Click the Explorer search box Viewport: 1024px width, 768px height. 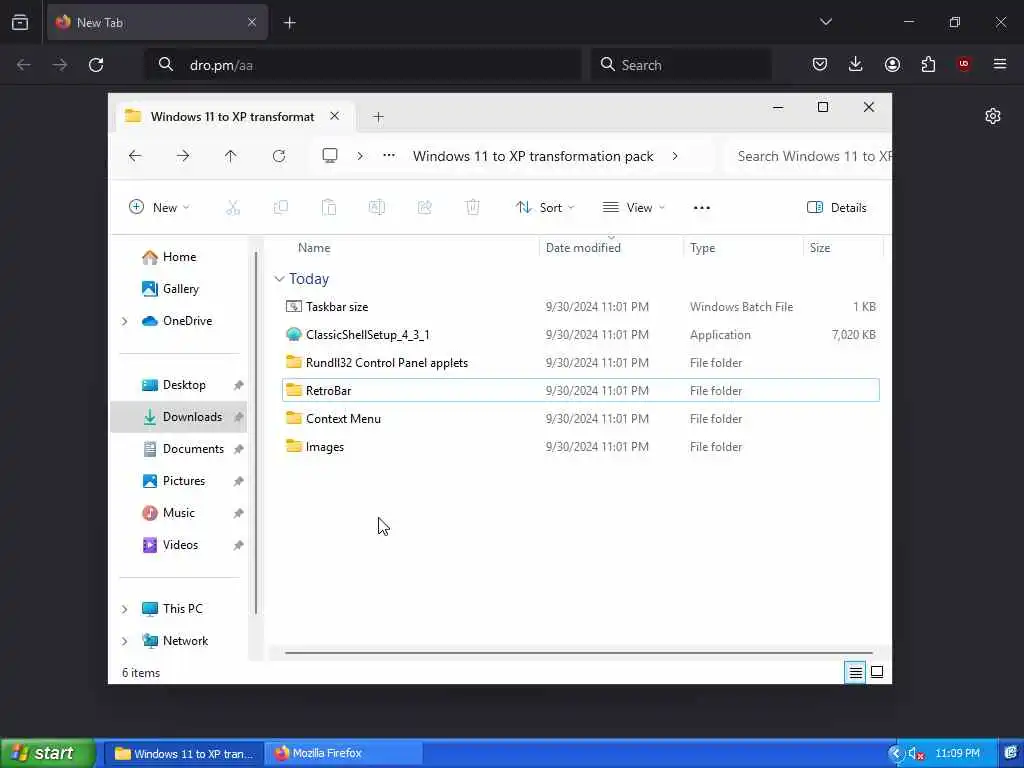point(810,156)
